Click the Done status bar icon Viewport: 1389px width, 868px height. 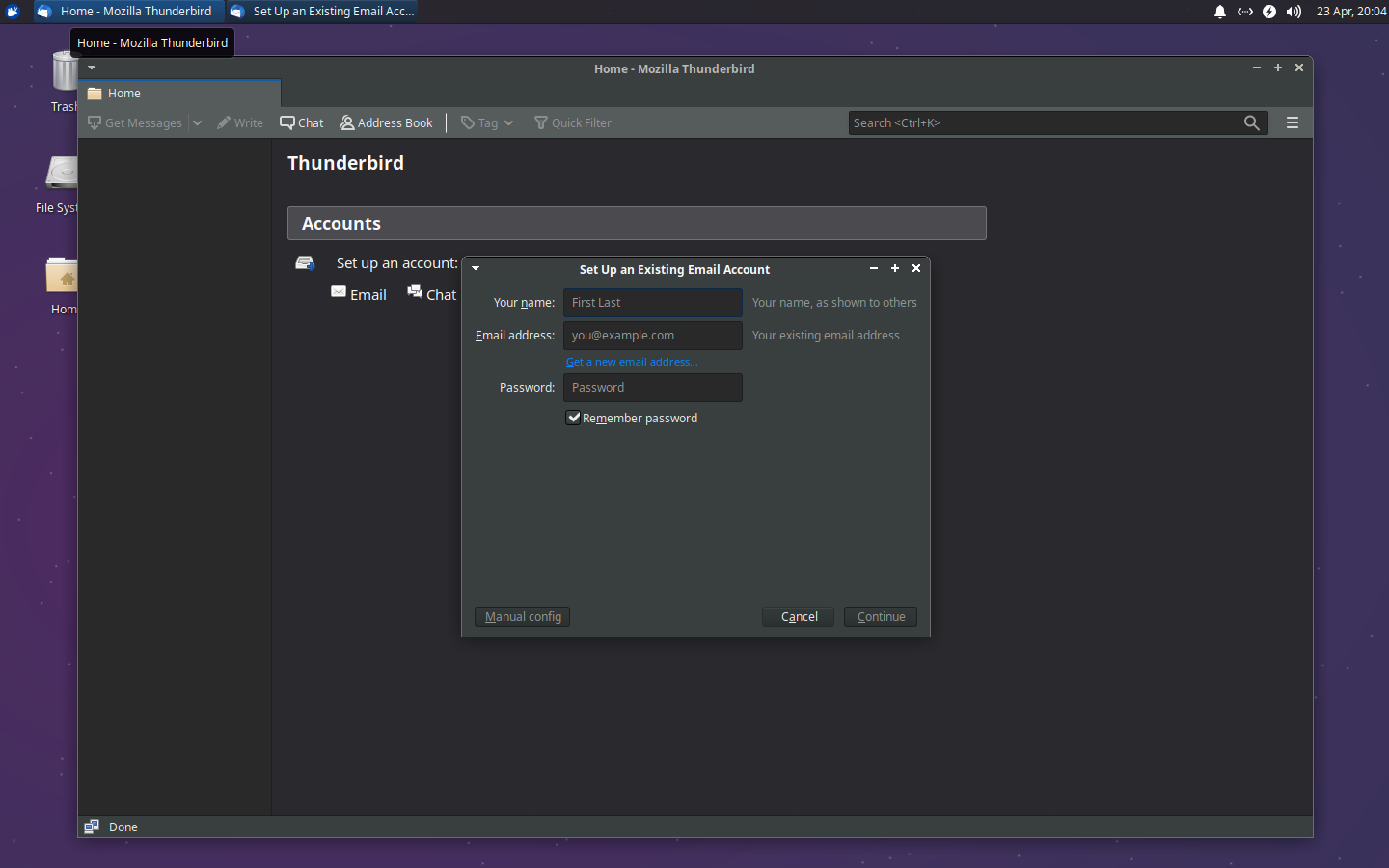[x=92, y=827]
